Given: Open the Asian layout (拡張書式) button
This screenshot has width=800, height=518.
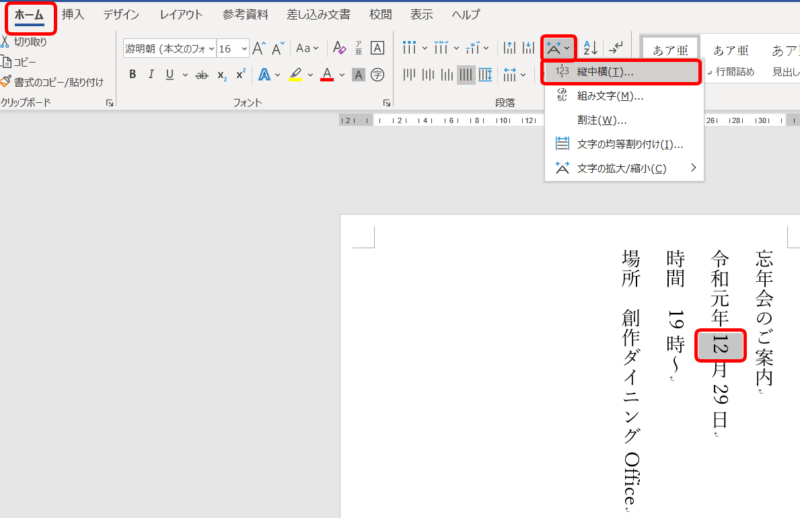Looking at the screenshot, I should 559,48.
